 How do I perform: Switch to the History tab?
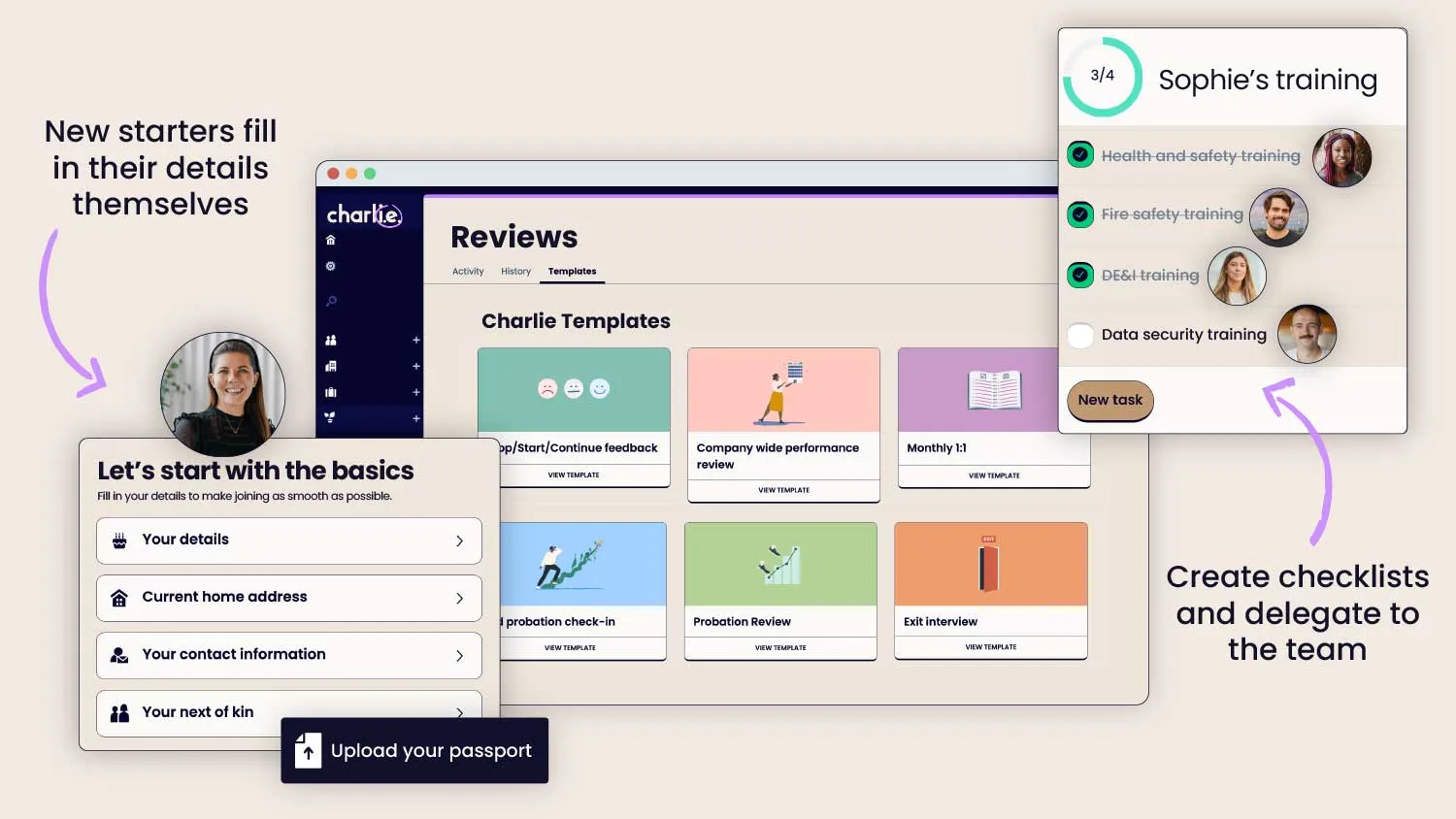515,271
